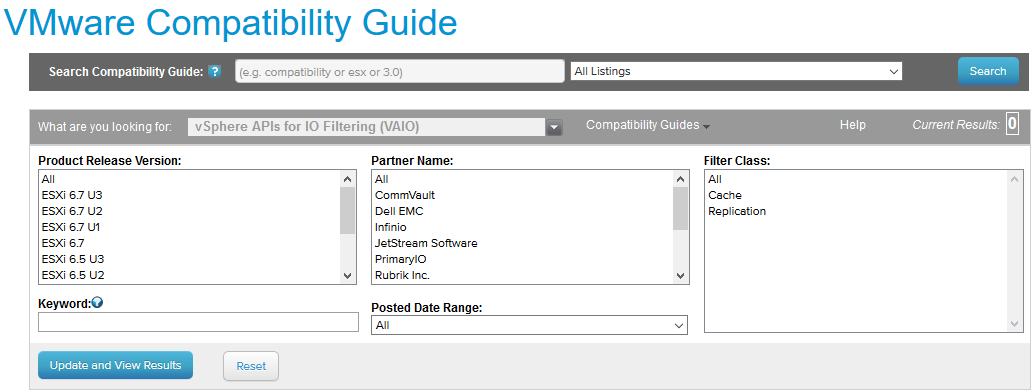The width and height of the screenshot is (1032, 391).
Task: Select Dell EMC partner
Action: [x=522, y=211]
